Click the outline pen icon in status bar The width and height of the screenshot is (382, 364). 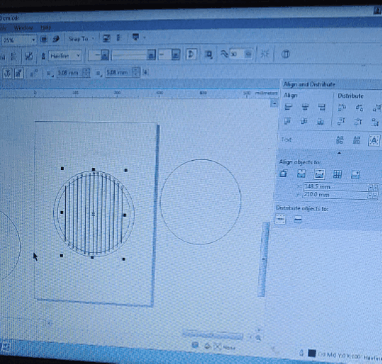coord(302,353)
